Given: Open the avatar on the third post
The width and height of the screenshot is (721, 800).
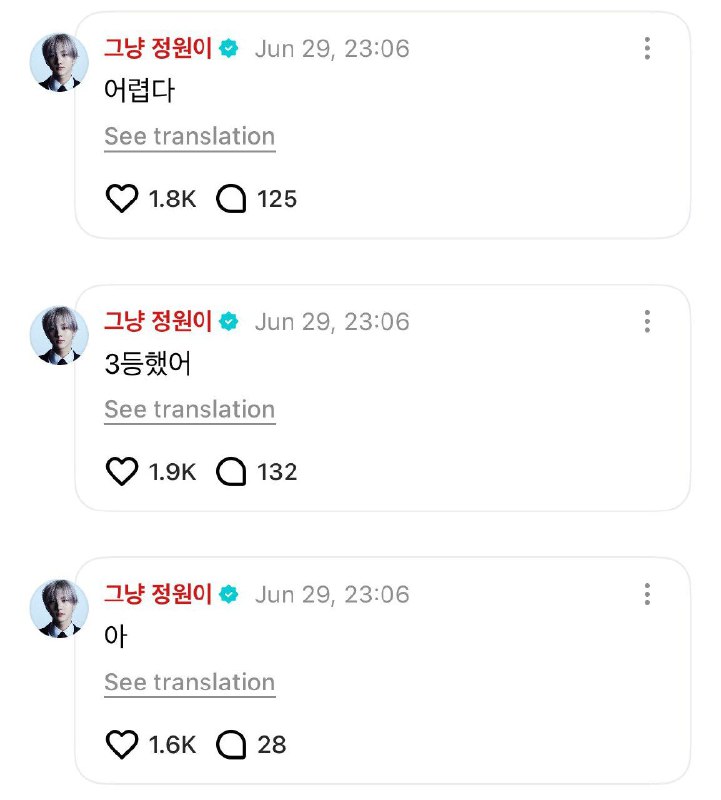Looking at the screenshot, I should coord(59,608).
